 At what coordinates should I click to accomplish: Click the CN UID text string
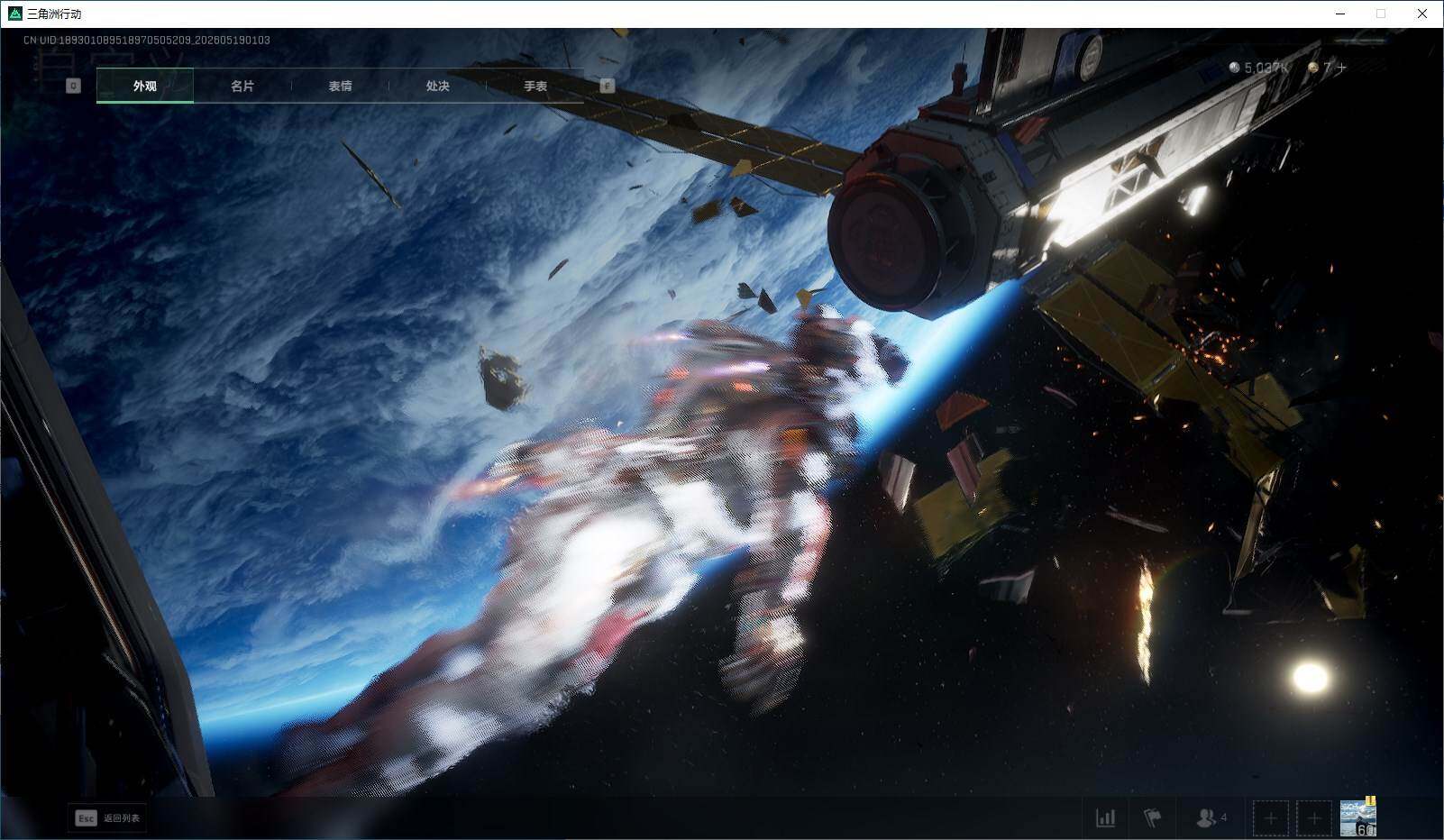pos(147,40)
